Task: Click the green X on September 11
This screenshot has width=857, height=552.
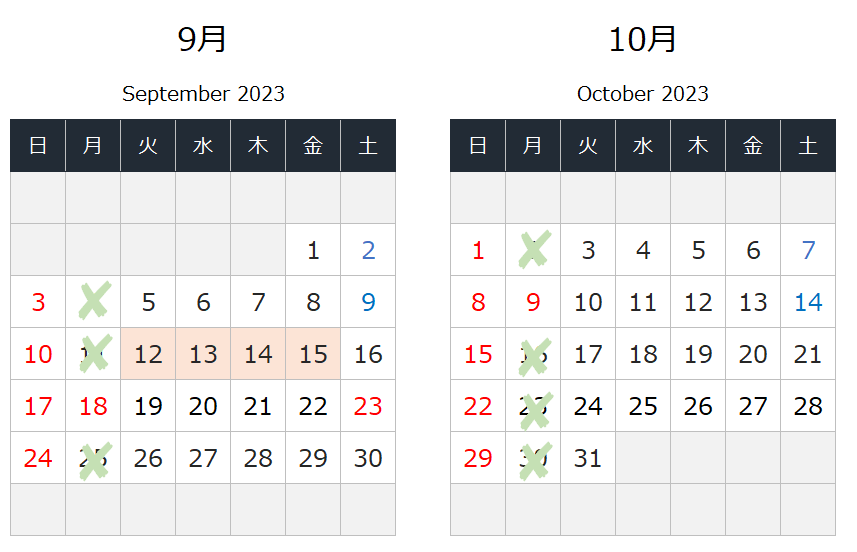Action: [95, 353]
